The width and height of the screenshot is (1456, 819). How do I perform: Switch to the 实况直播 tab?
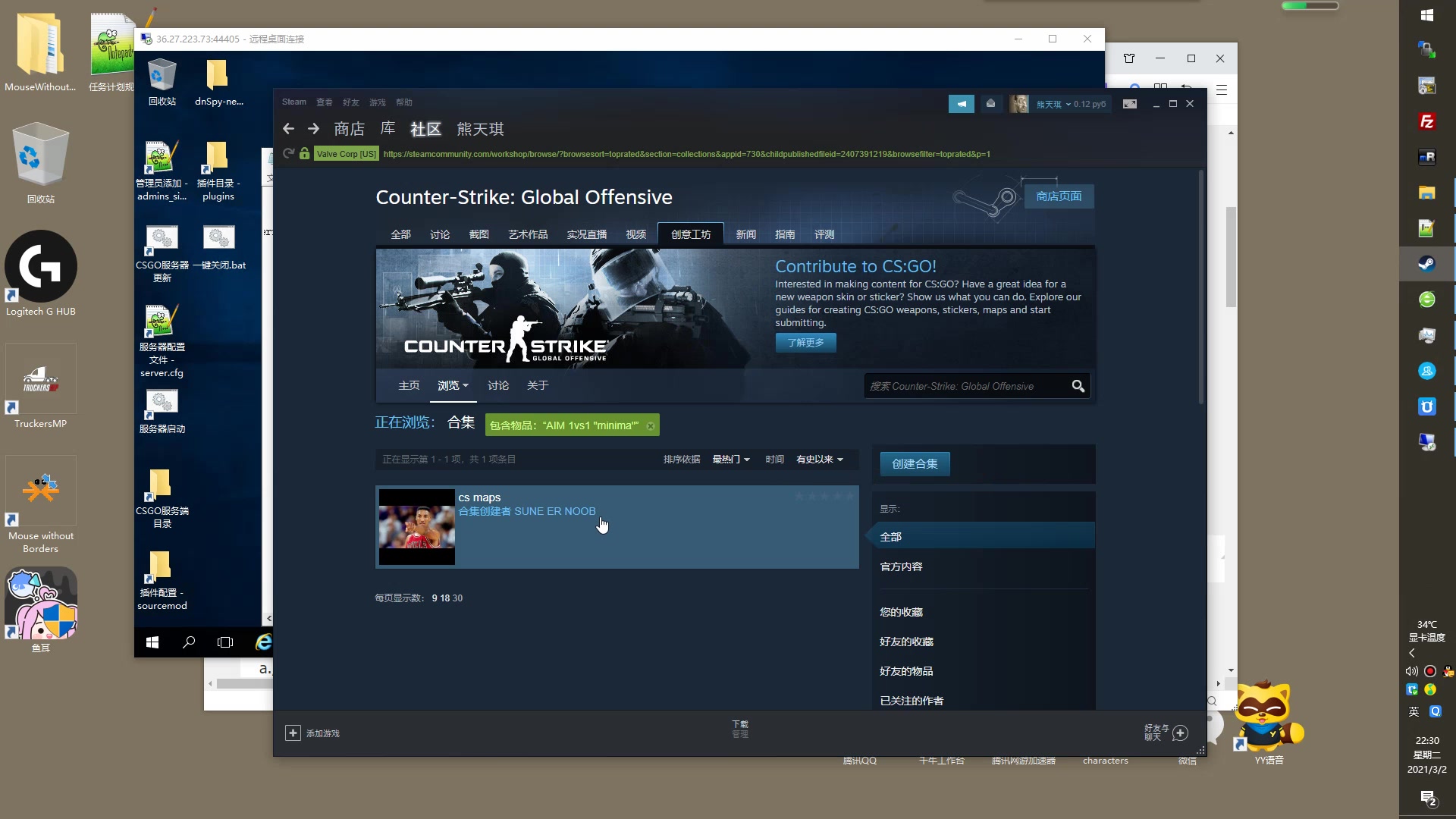(x=587, y=234)
